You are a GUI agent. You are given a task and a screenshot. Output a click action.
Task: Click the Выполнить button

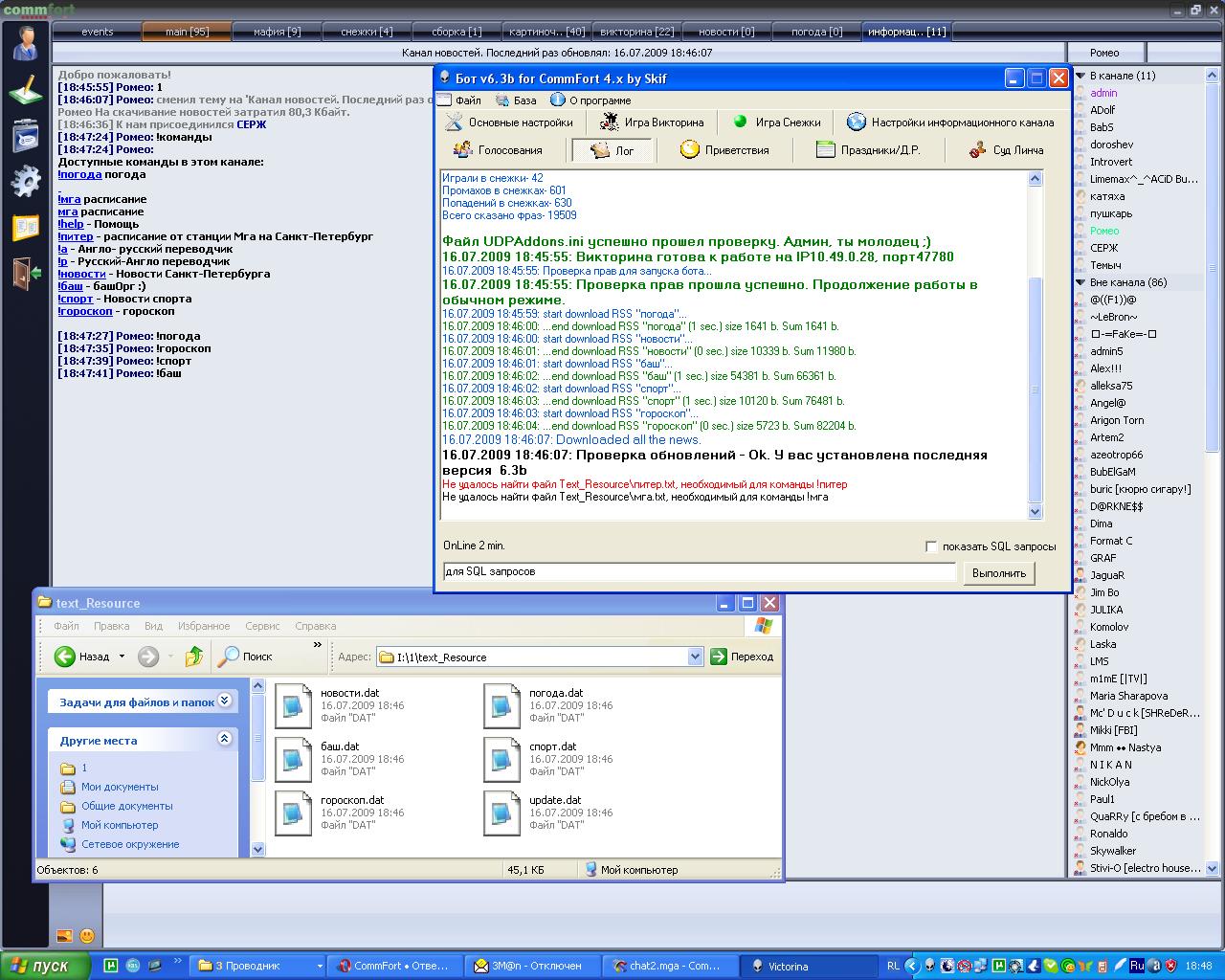pos(998,573)
